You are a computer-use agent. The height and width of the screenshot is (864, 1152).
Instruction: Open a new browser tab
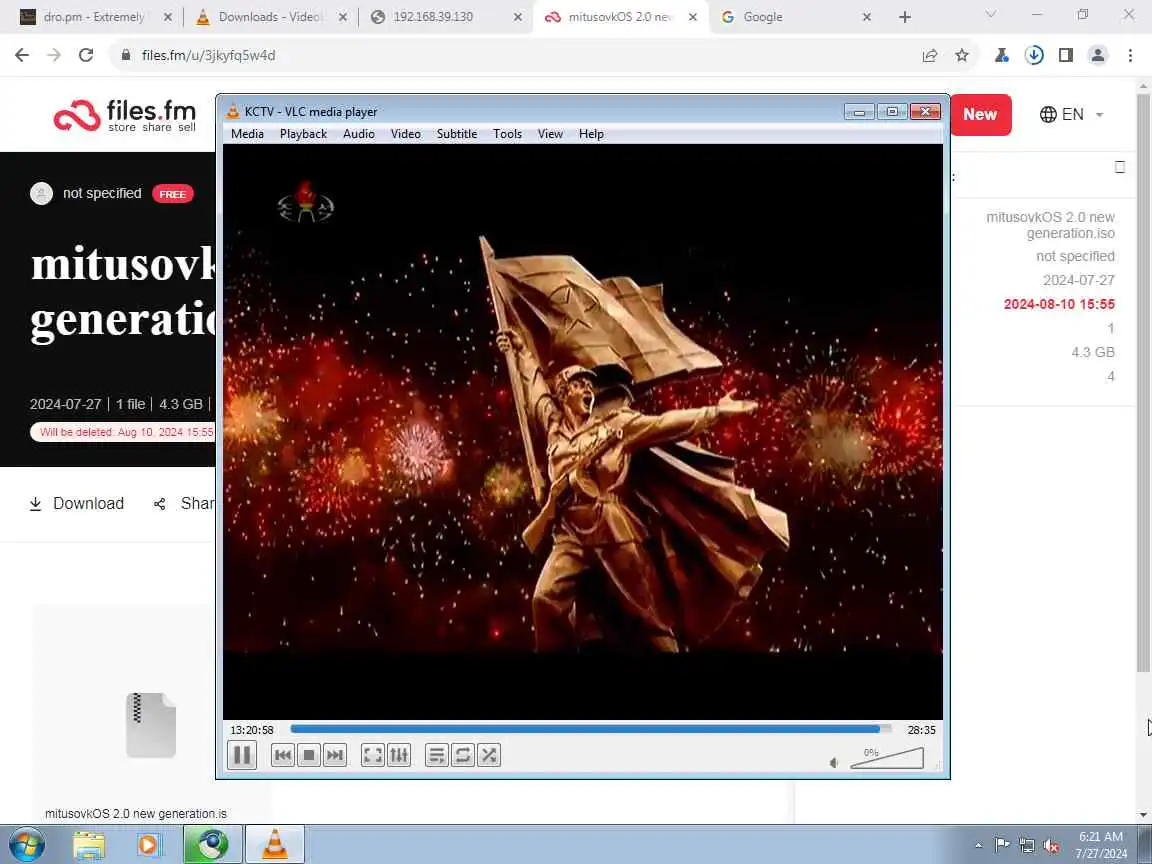pyautogui.click(x=904, y=17)
